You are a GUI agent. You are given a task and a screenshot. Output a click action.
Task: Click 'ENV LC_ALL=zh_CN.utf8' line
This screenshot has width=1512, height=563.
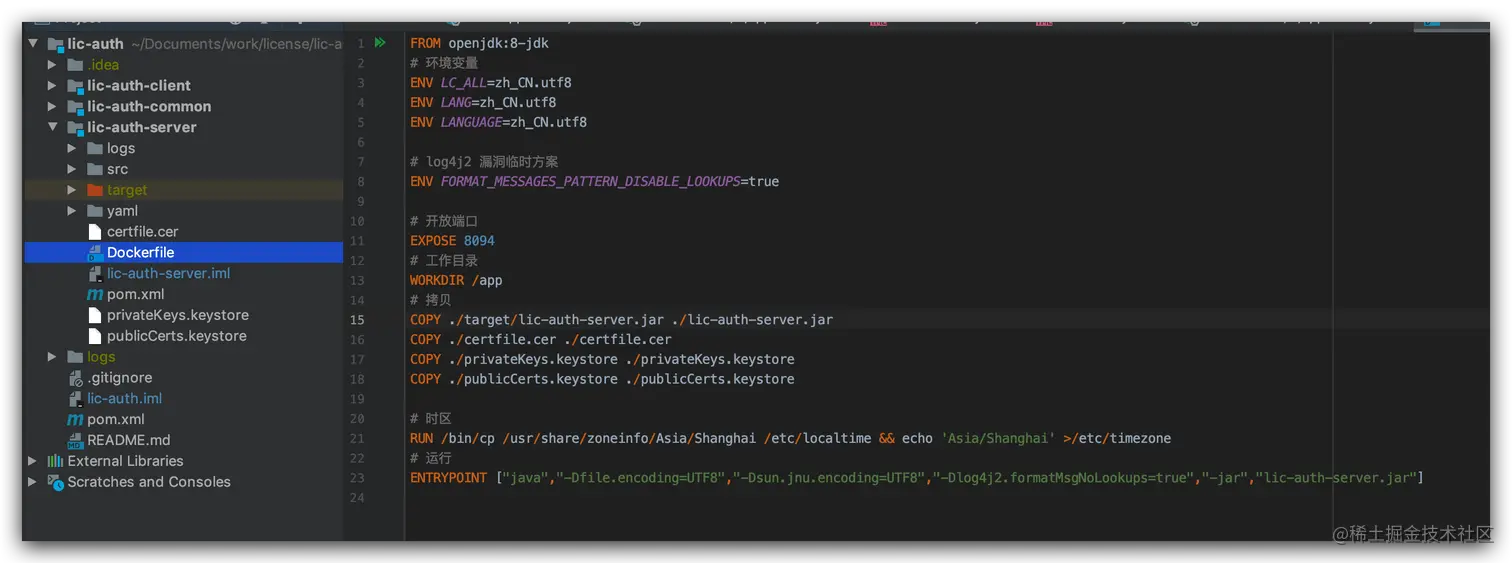(x=491, y=83)
